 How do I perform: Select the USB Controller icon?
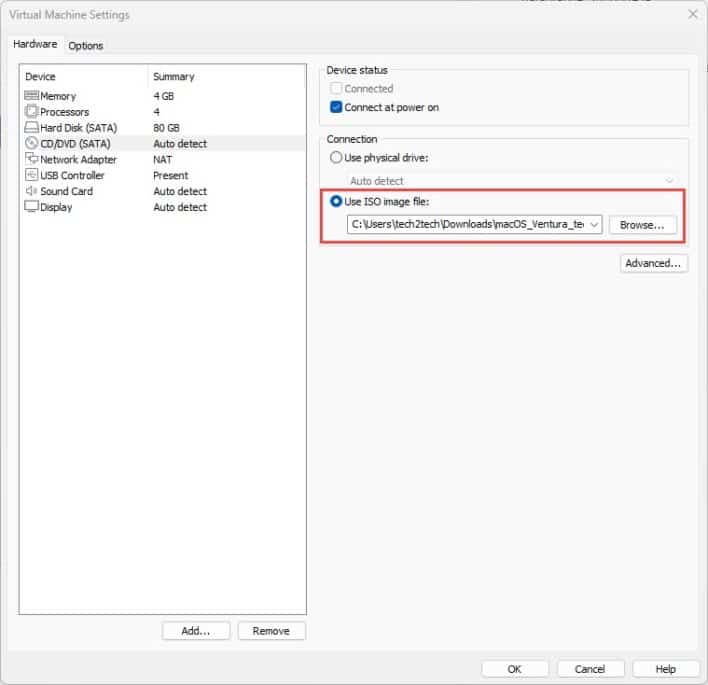[x=31, y=176]
